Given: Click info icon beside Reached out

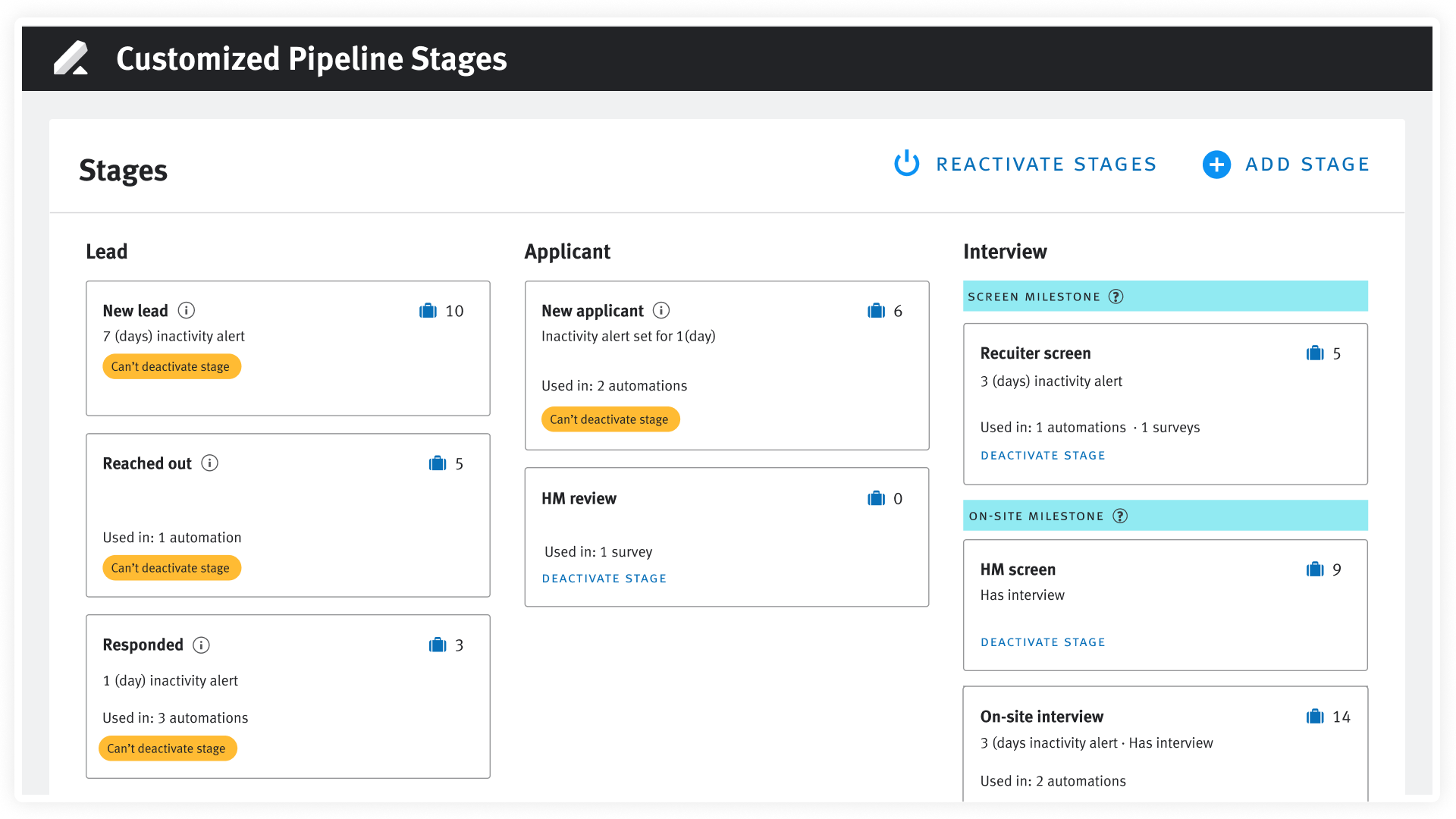Looking at the screenshot, I should tap(209, 463).
